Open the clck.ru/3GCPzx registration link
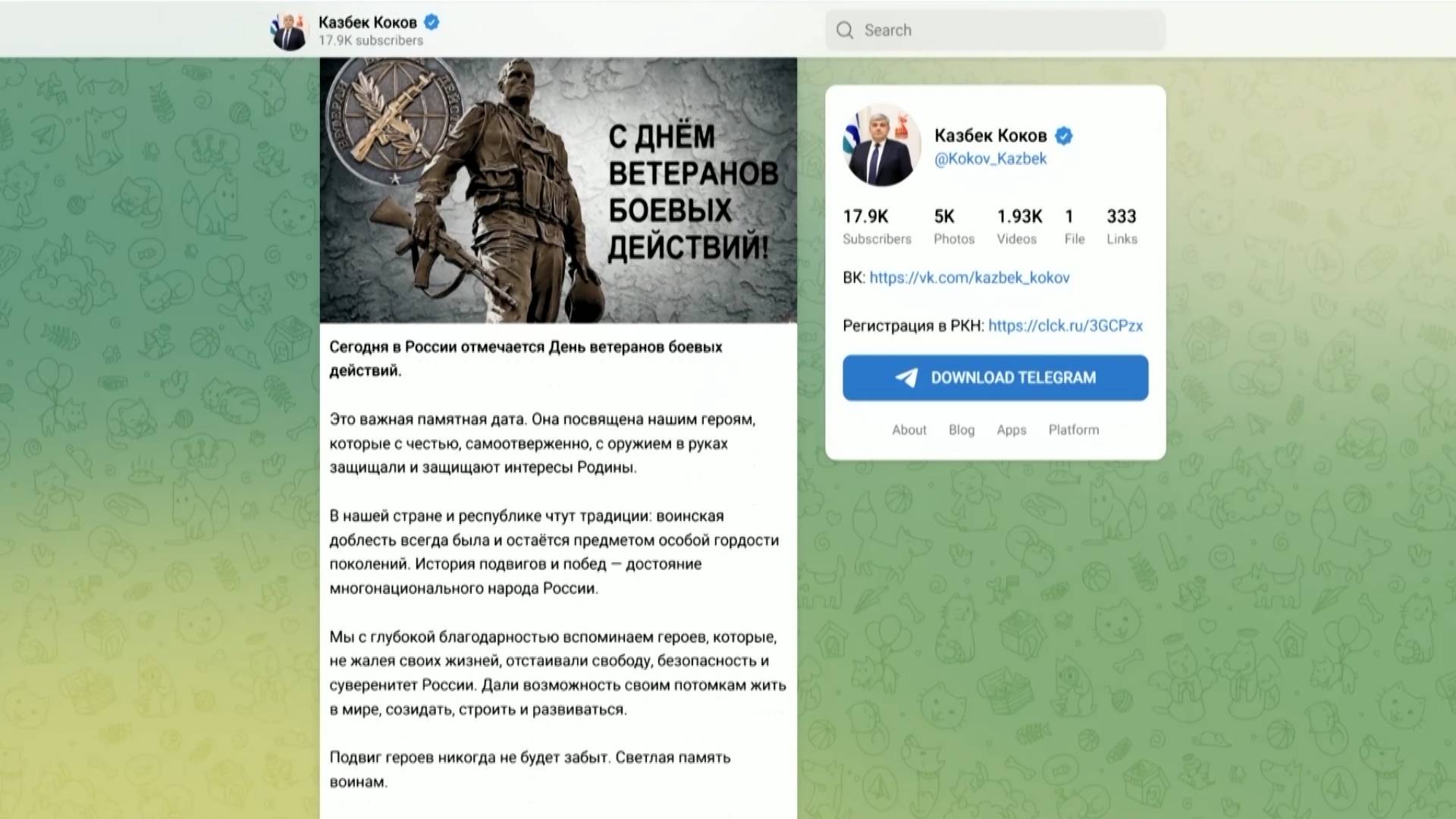The height and width of the screenshot is (819, 1456). click(x=1065, y=326)
